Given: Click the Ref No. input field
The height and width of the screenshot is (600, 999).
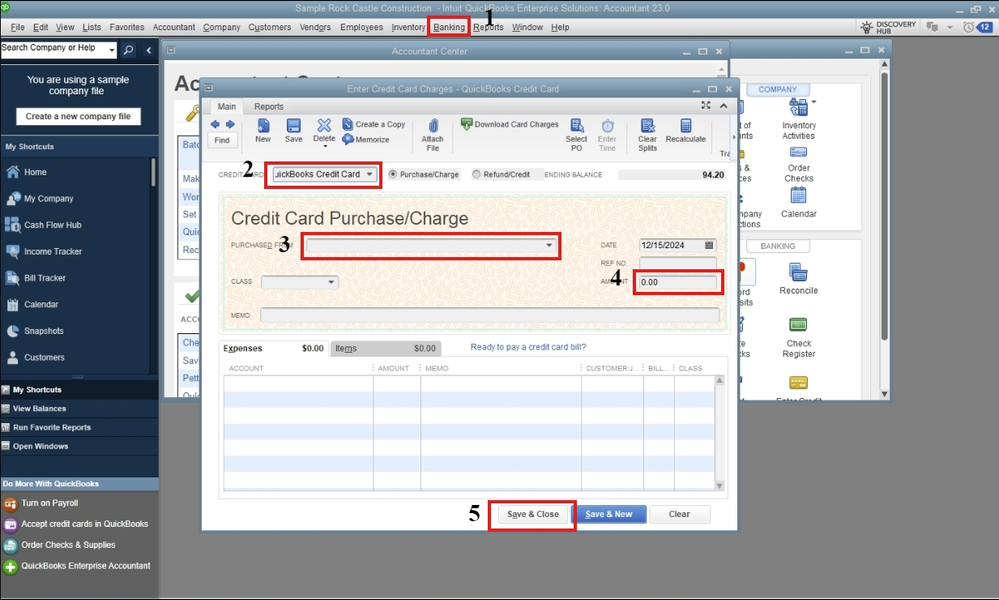Looking at the screenshot, I should 678,264.
